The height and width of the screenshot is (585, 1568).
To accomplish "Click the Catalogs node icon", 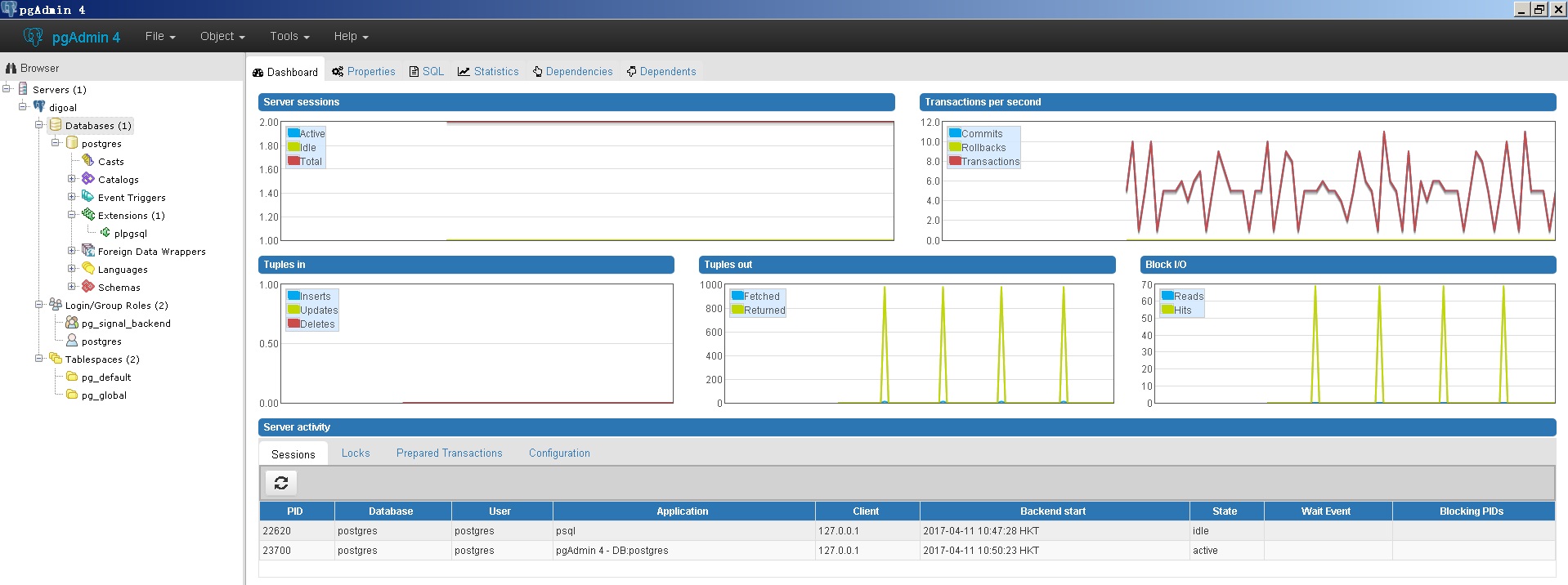I will point(88,179).
